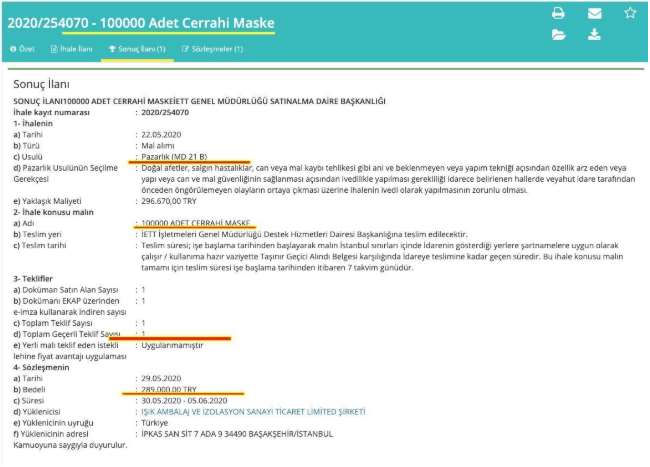
Task: Click the Pazarlık (MD 21 B) method value
Action: (181, 155)
